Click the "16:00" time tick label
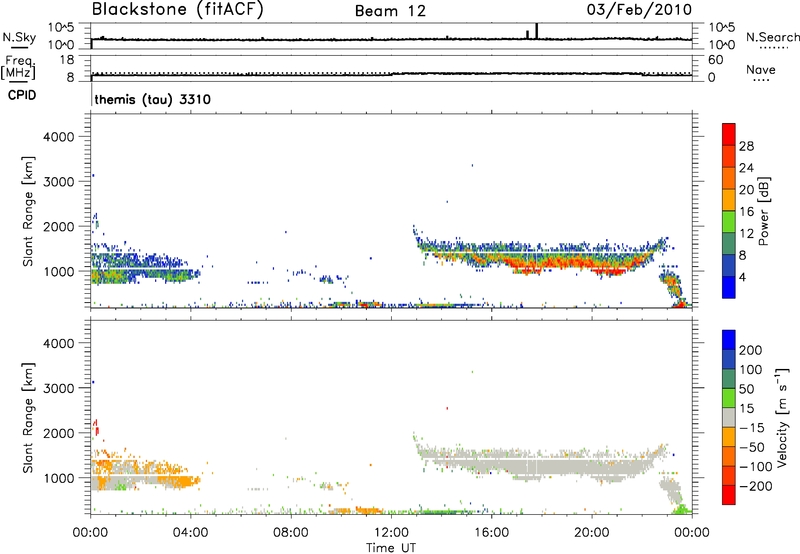Image resolution: width=800 pixels, height=554 pixels. click(491, 533)
